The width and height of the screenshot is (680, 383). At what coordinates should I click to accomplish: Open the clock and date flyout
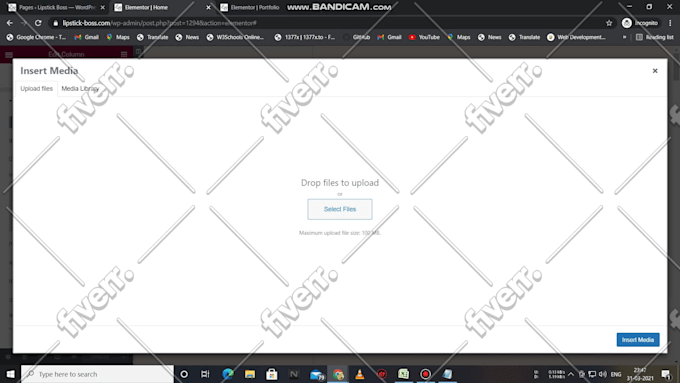(640, 374)
